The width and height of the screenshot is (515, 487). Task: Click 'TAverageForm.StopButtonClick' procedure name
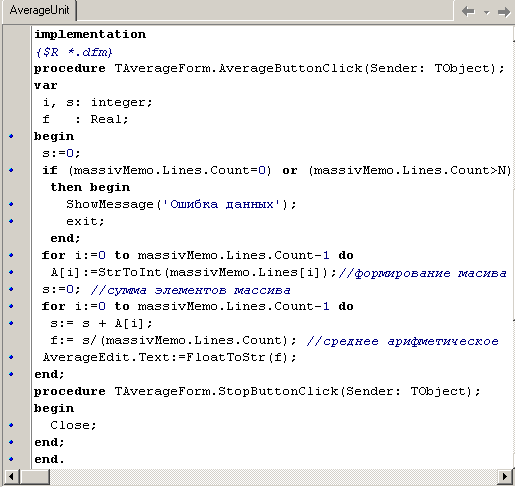pos(226,391)
